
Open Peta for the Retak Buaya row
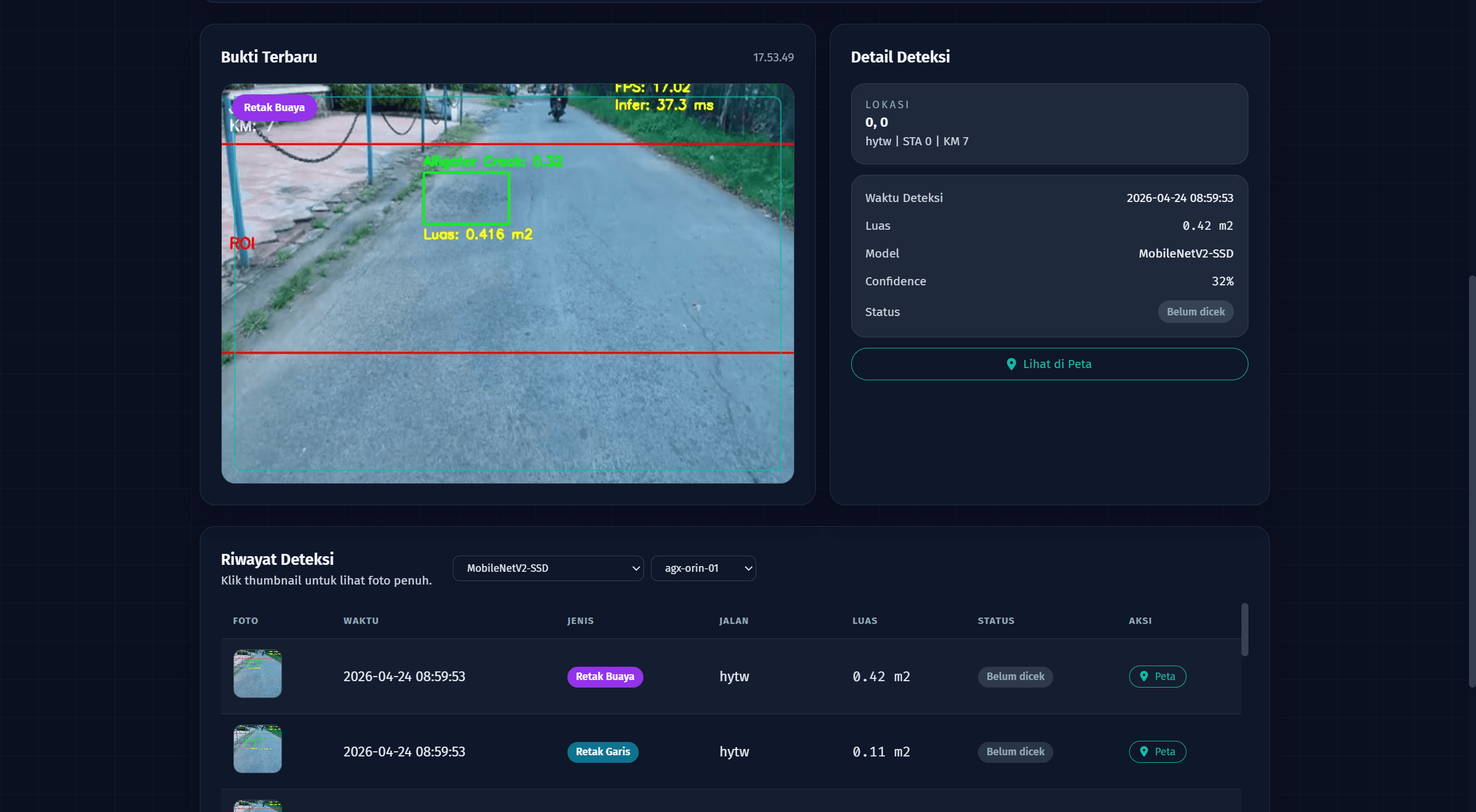(1157, 677)
